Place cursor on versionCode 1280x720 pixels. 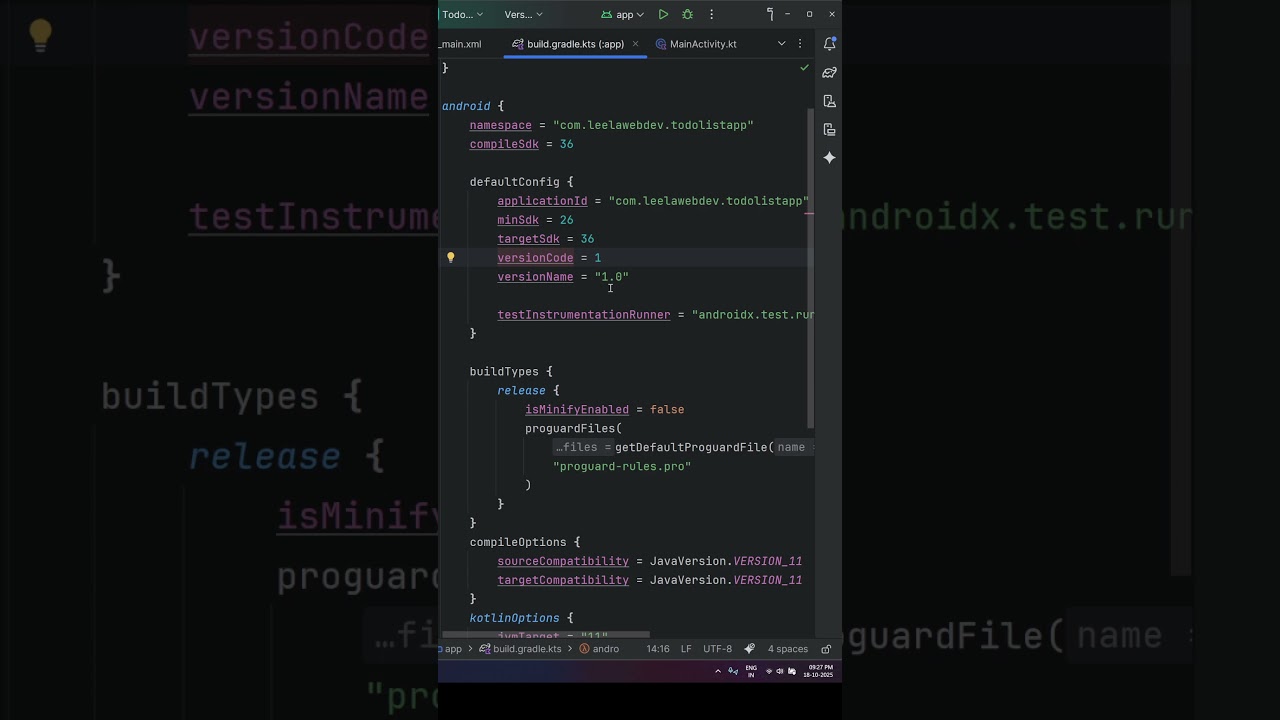[x=535, y=258]
